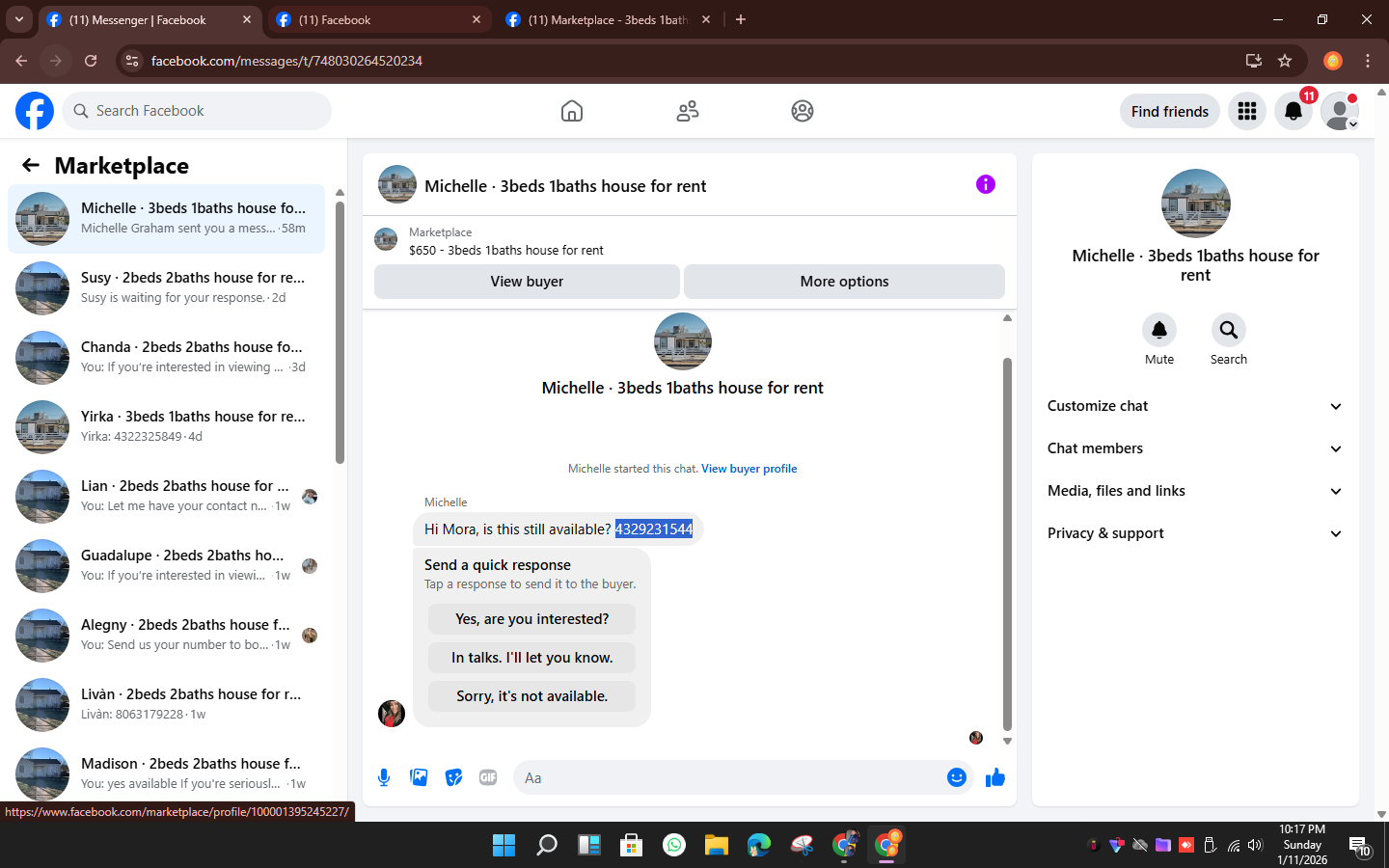Viewport: 1389px width, 868px height.
Task: Go to the Home feed icon
Action: click(572, 111)
